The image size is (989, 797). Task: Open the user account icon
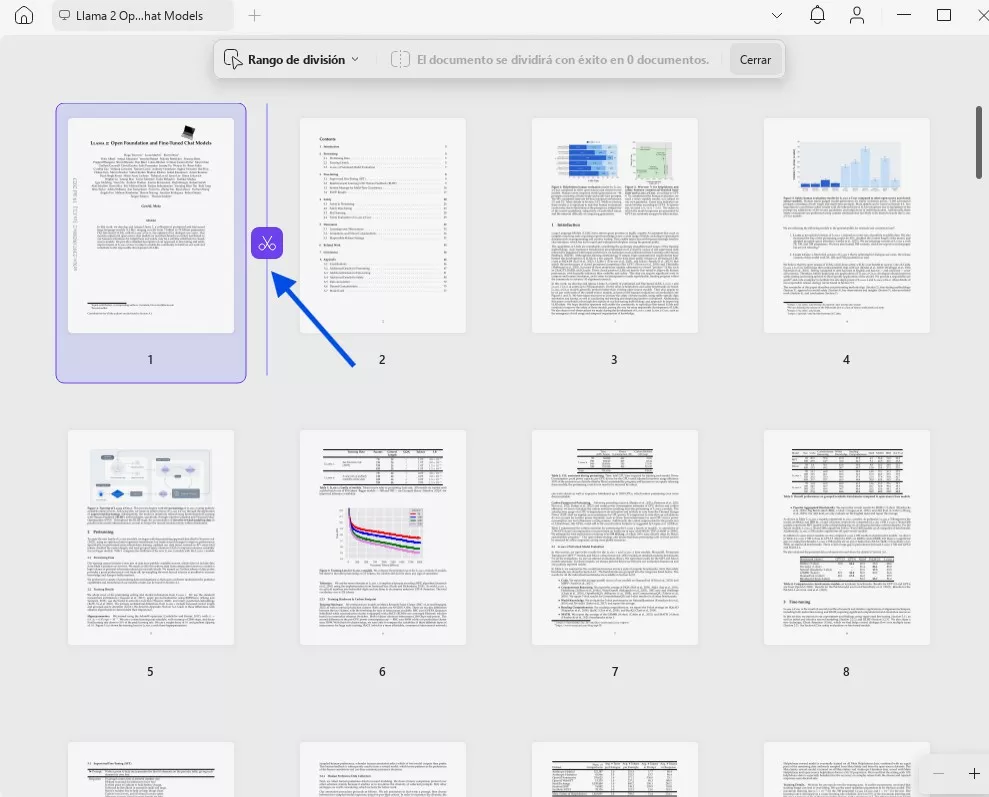857,15
